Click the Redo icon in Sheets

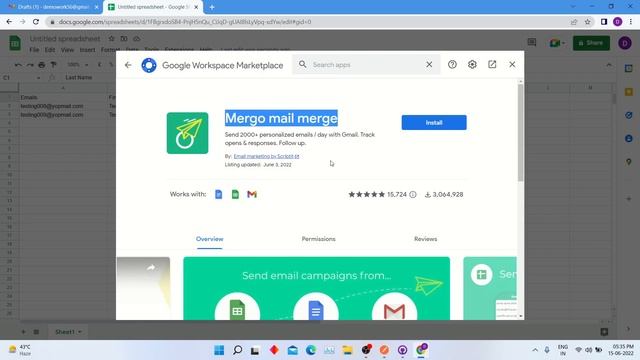pos(30,65)
